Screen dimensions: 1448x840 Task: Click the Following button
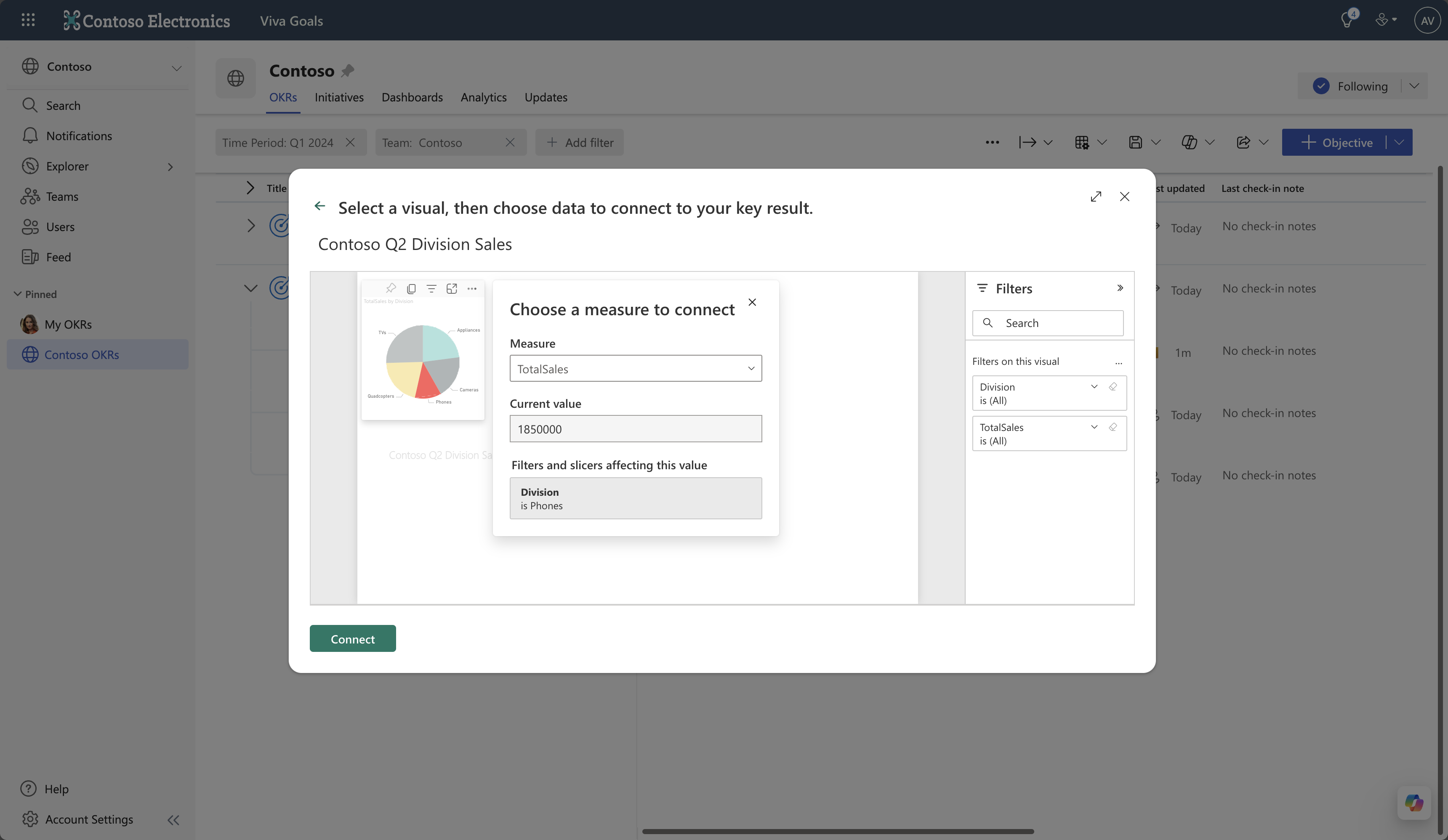(x=1350, y=85)
